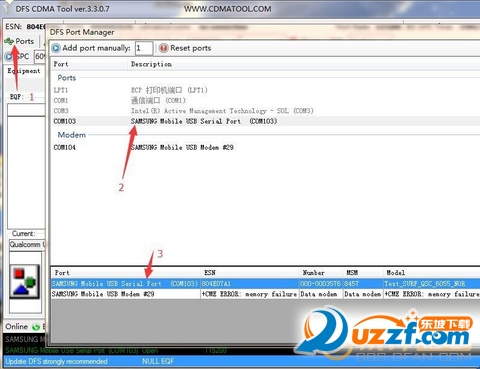Click the Add port manually arrow icon
Screen dimensions: 480x369
pos(56,48)
